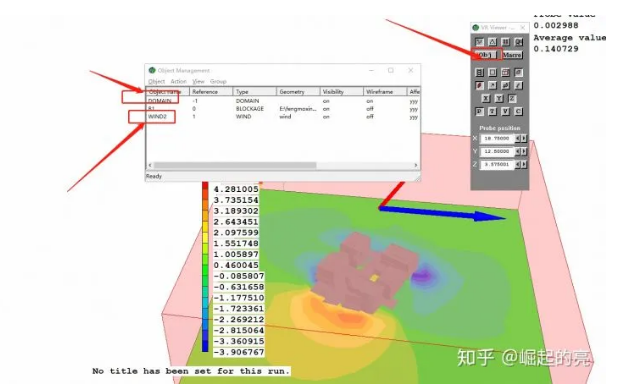Maximize the Object Management window

pos(391,70)
